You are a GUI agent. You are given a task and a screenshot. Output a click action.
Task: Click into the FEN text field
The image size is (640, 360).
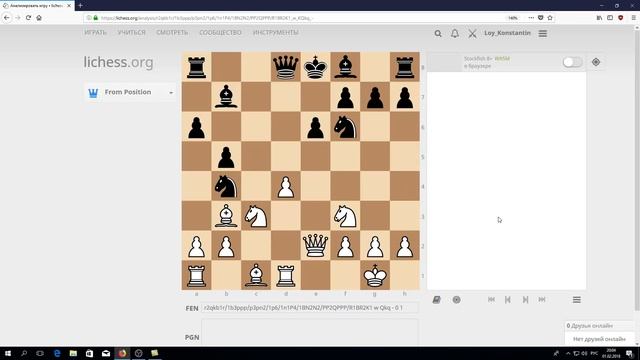pos(310,308)
